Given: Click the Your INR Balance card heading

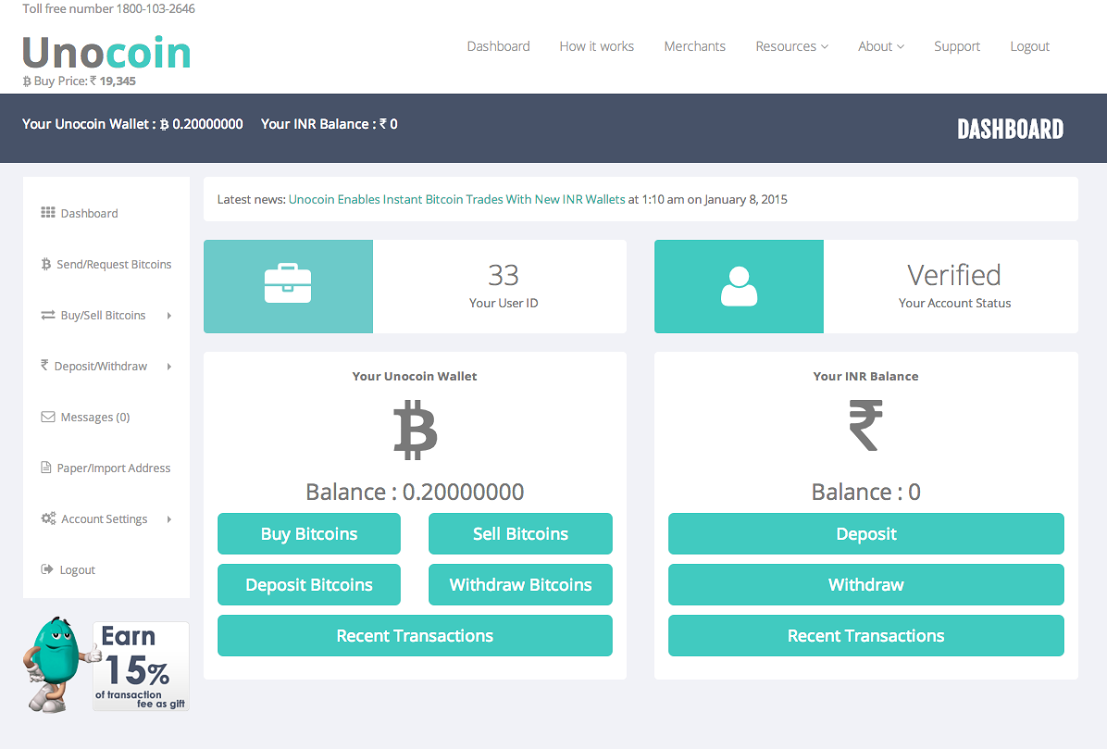Looking at the screenshot, I should coord(866,376).
